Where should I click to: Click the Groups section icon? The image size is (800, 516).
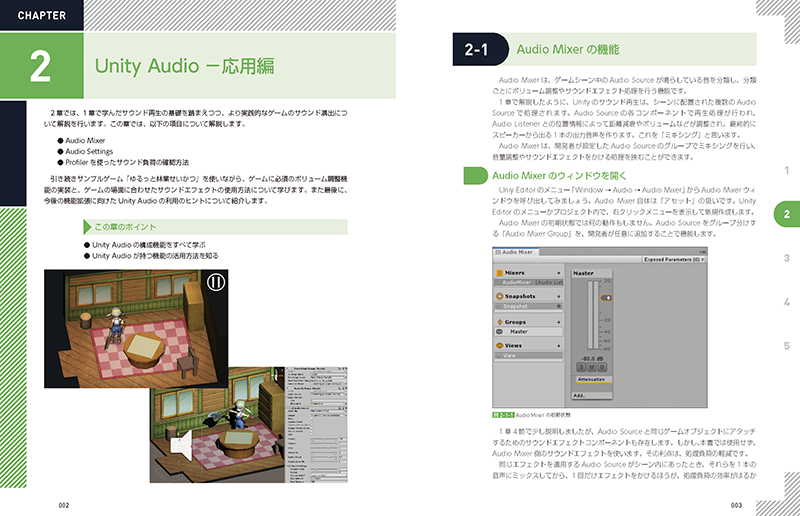coord(499,322)
